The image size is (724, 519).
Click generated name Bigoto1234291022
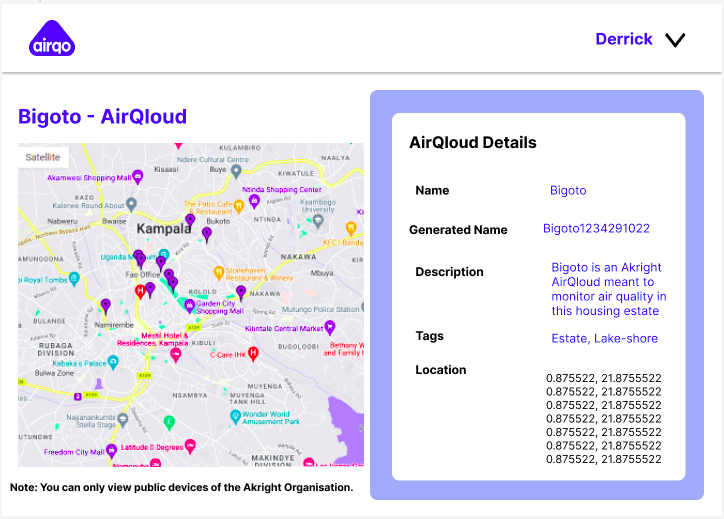(x=596, y=229)
